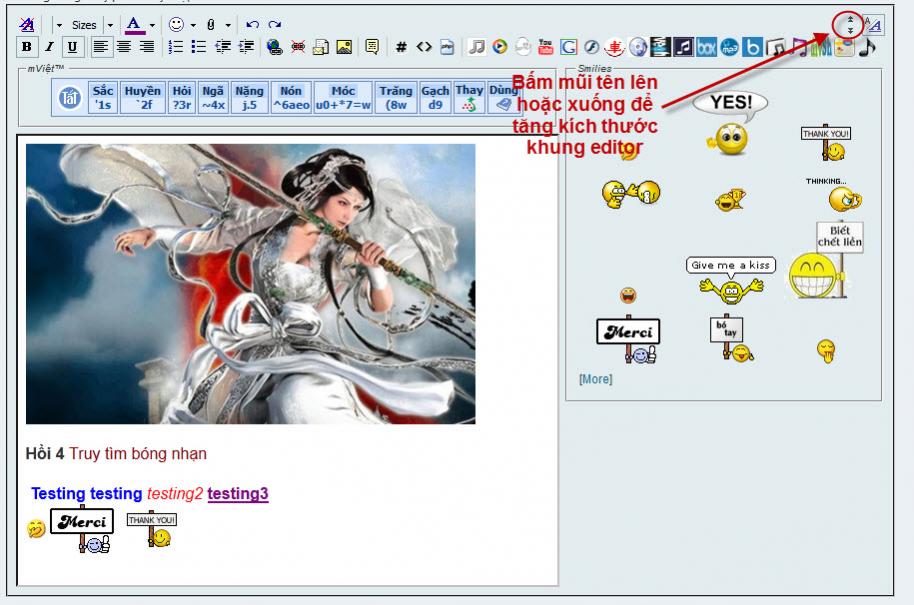The height and width of the screenshot is (605, 914).
Task: Open the font color dropdown arrow
Action: [152, 24]
